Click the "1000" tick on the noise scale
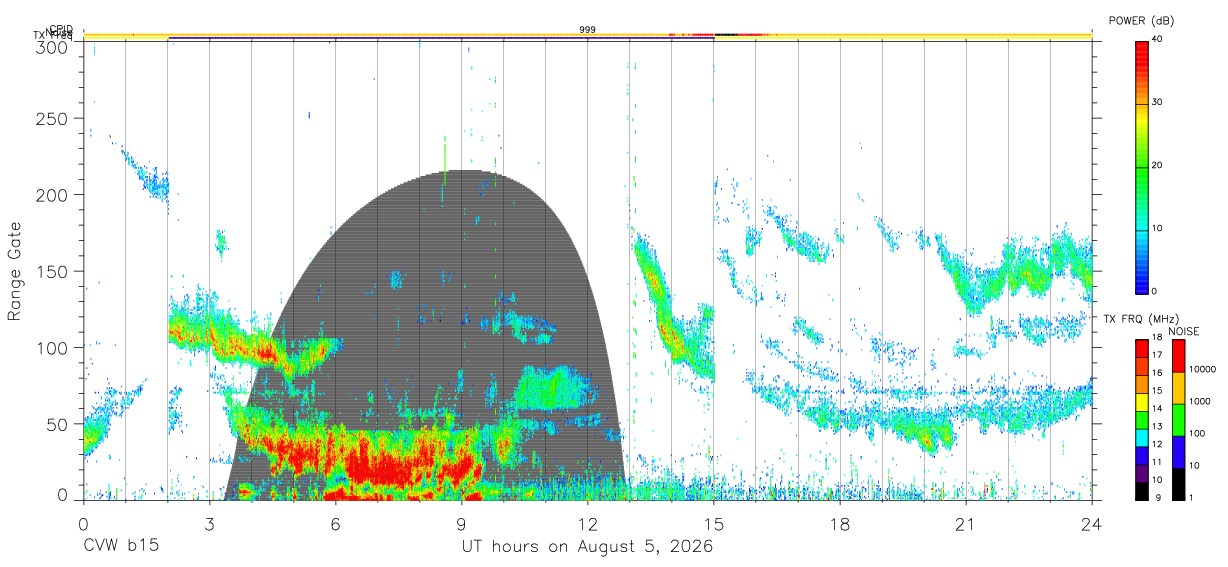 (1201, 402)
